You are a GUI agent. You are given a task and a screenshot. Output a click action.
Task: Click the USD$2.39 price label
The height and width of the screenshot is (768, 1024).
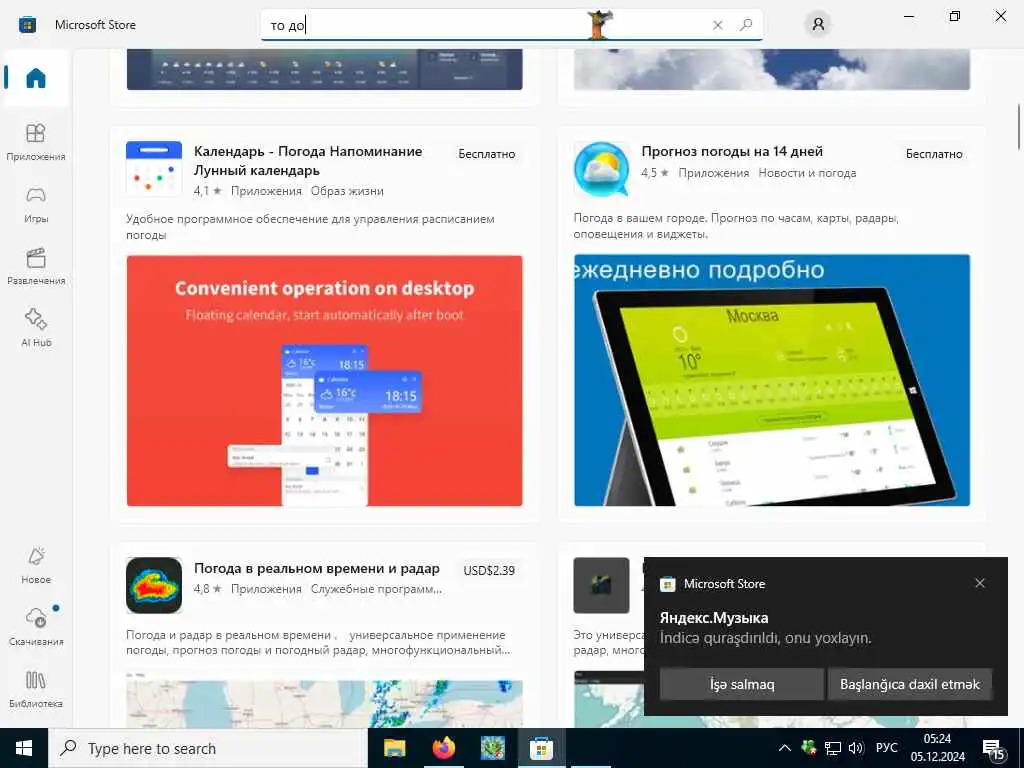489,571
